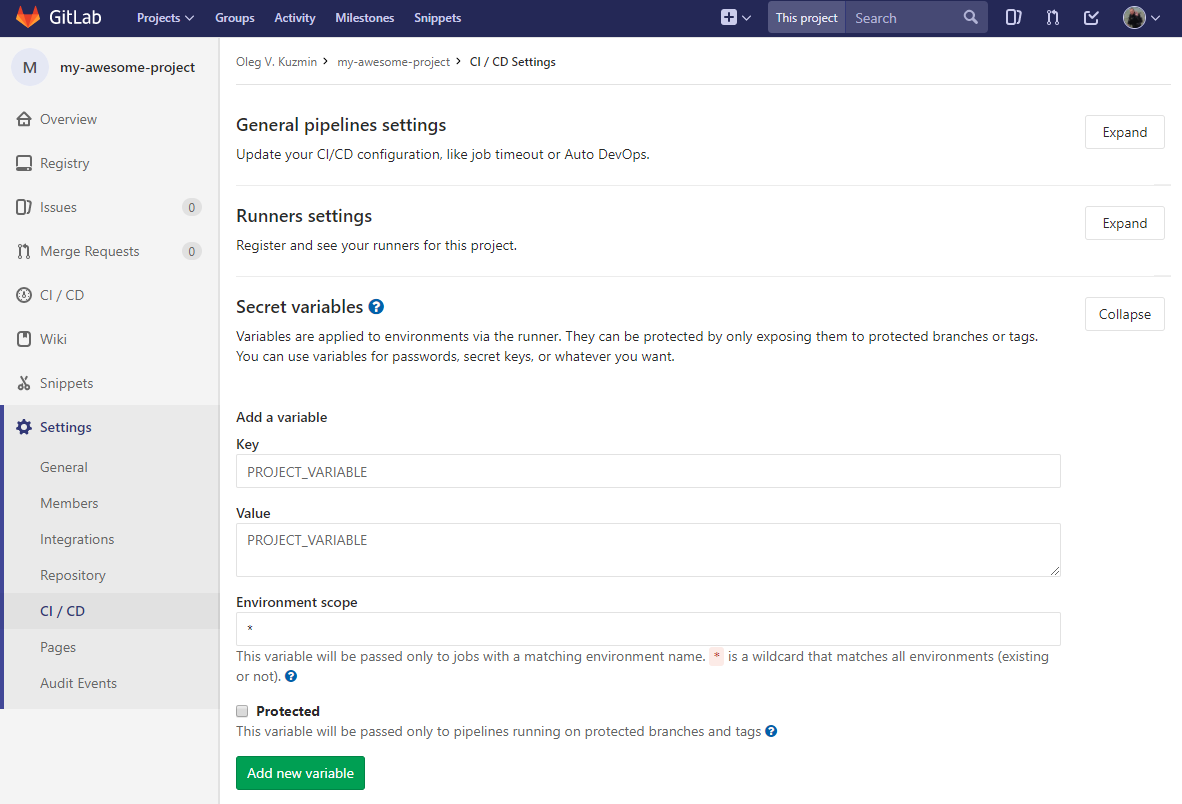
Task: Click the merge requests icon in top bar
Action: (1052, 17)
